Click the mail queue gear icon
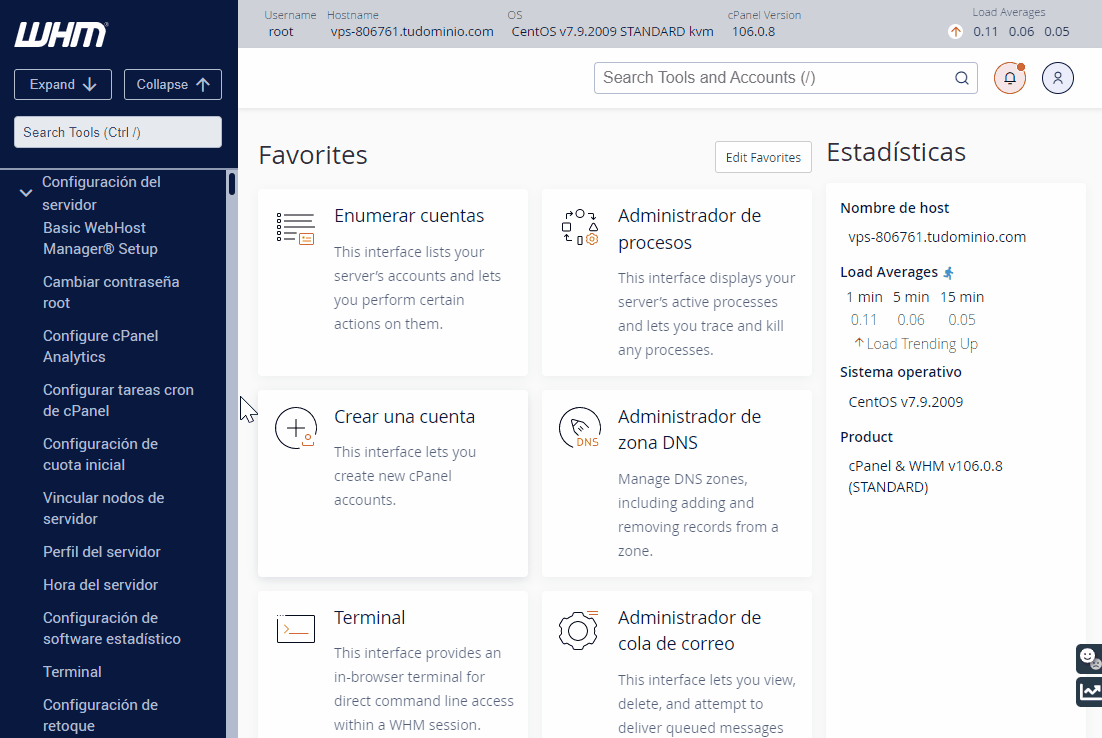This screenshot has width=1102, height=738. [578, 630]
